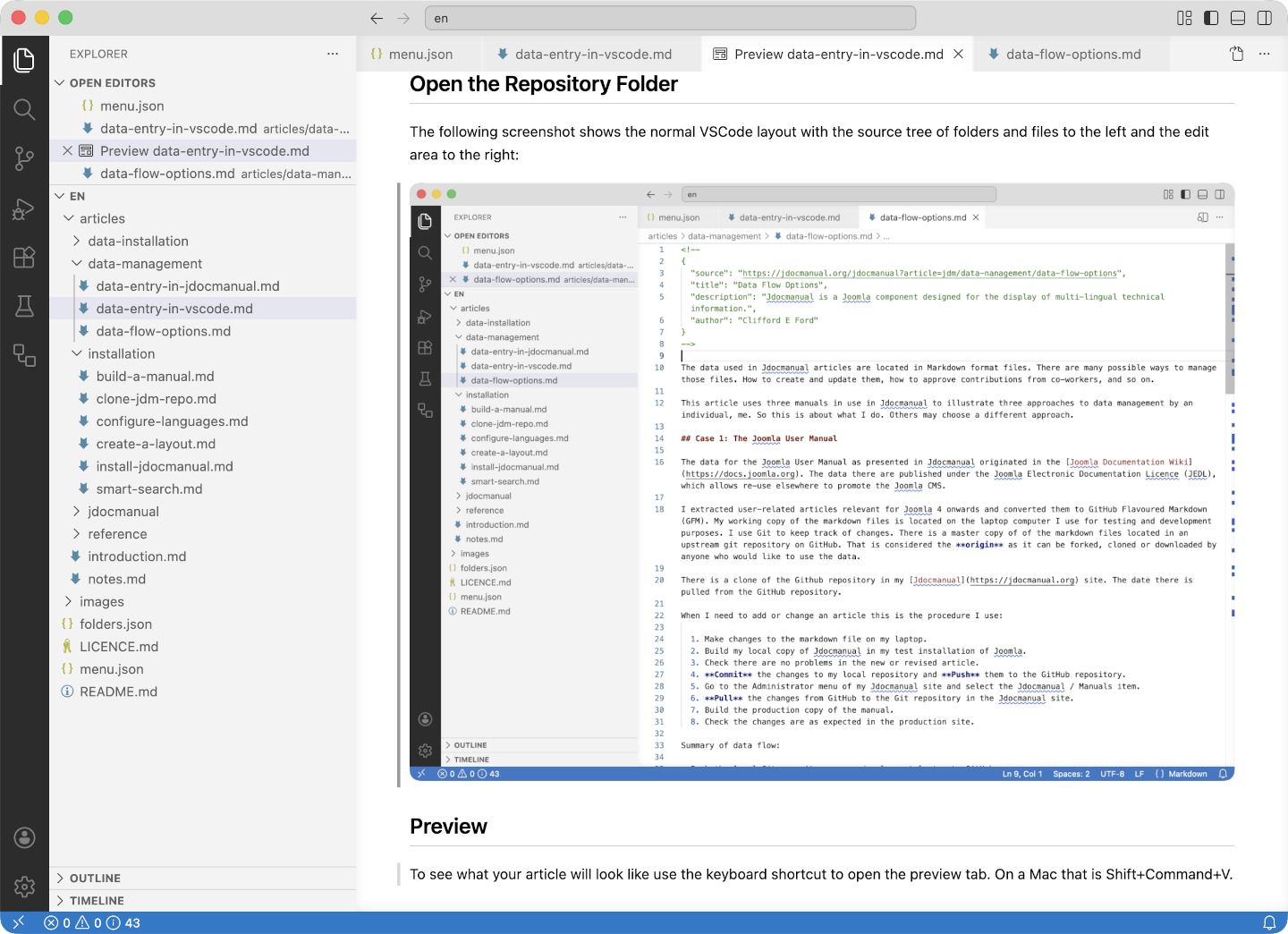
Task: Close Preview editor in Open Editors list
Action: [67, 151]
